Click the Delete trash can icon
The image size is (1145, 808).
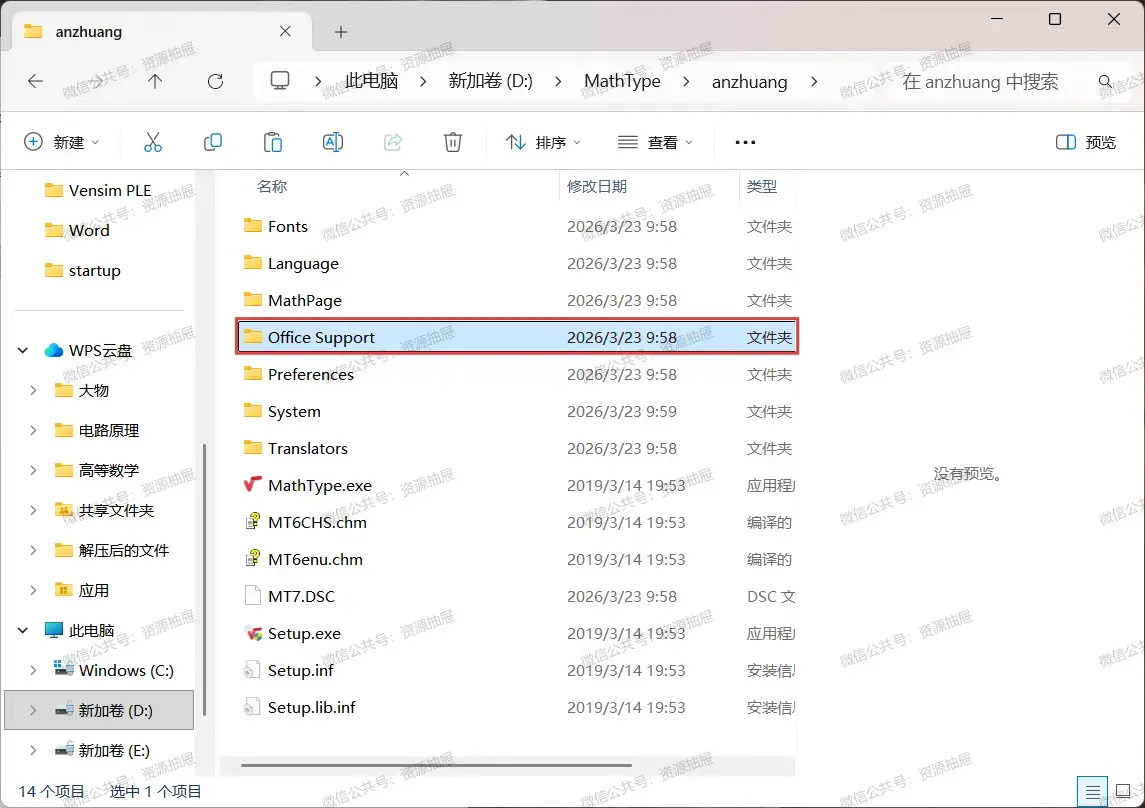click(x=453, y=142)
